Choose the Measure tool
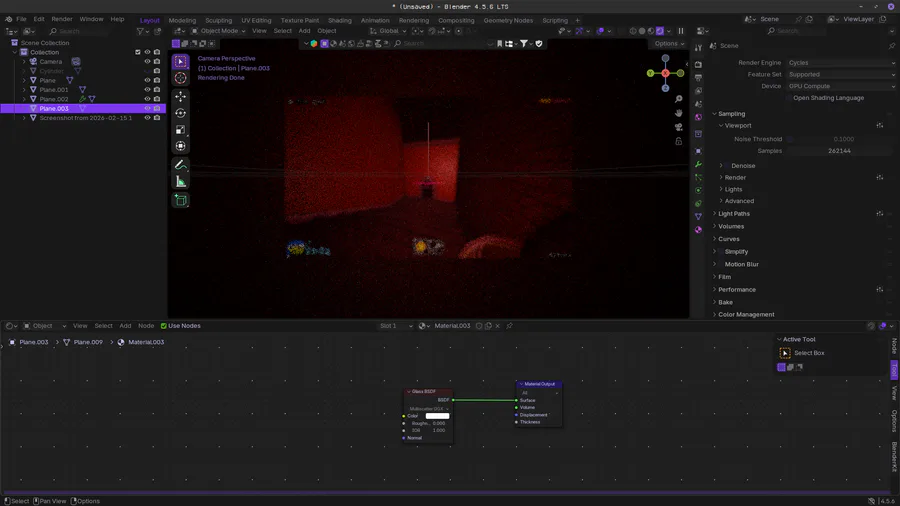 pos(180,182)
